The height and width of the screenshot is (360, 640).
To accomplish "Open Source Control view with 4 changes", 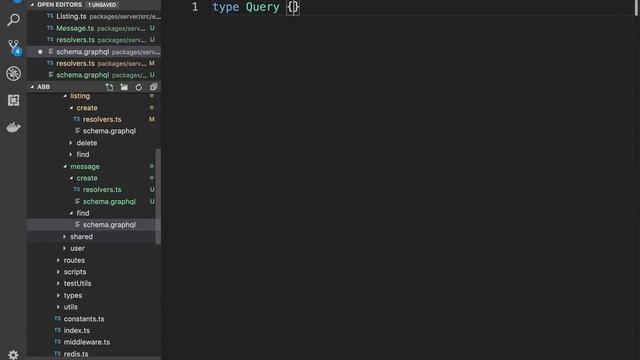I will click(13, 47).
